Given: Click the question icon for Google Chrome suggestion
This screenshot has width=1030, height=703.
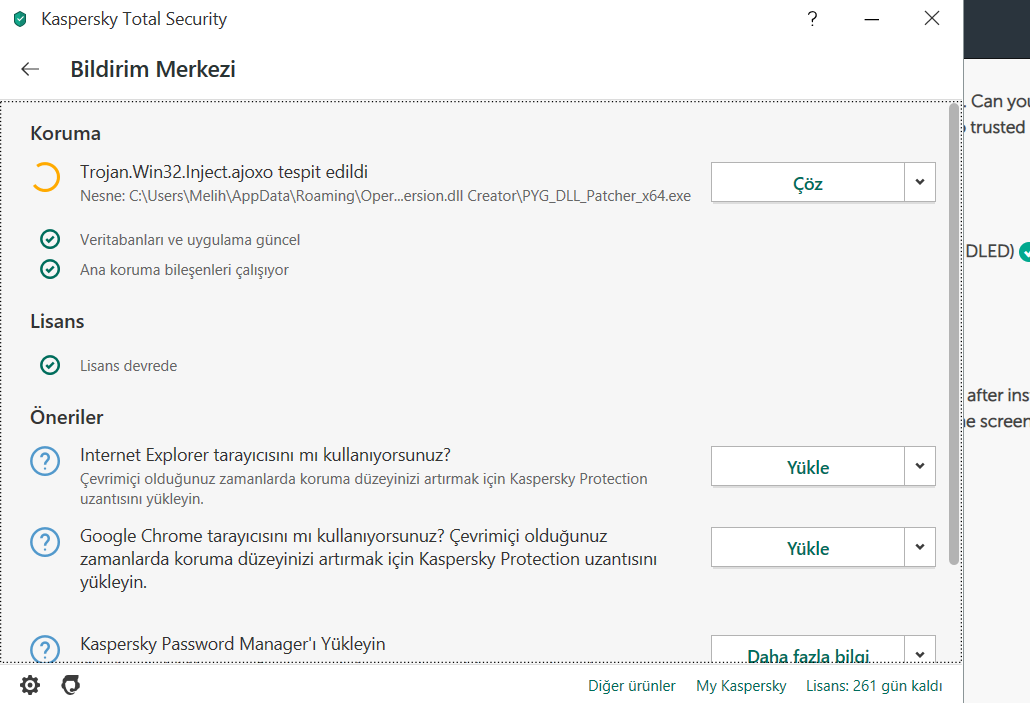Looking at the screenshot, I should 45,542.
